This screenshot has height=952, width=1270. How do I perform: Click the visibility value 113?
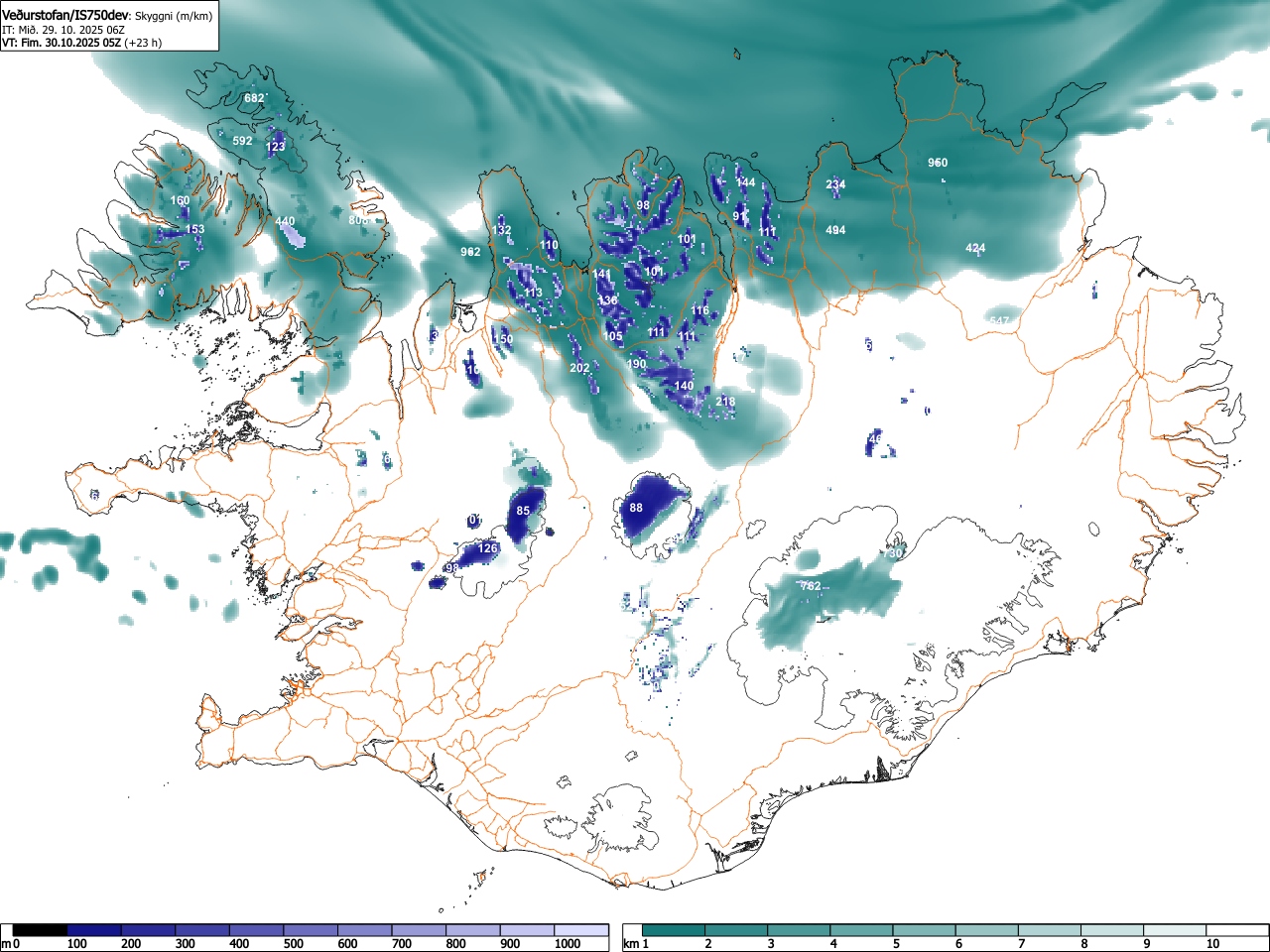(x=533, y=293)
